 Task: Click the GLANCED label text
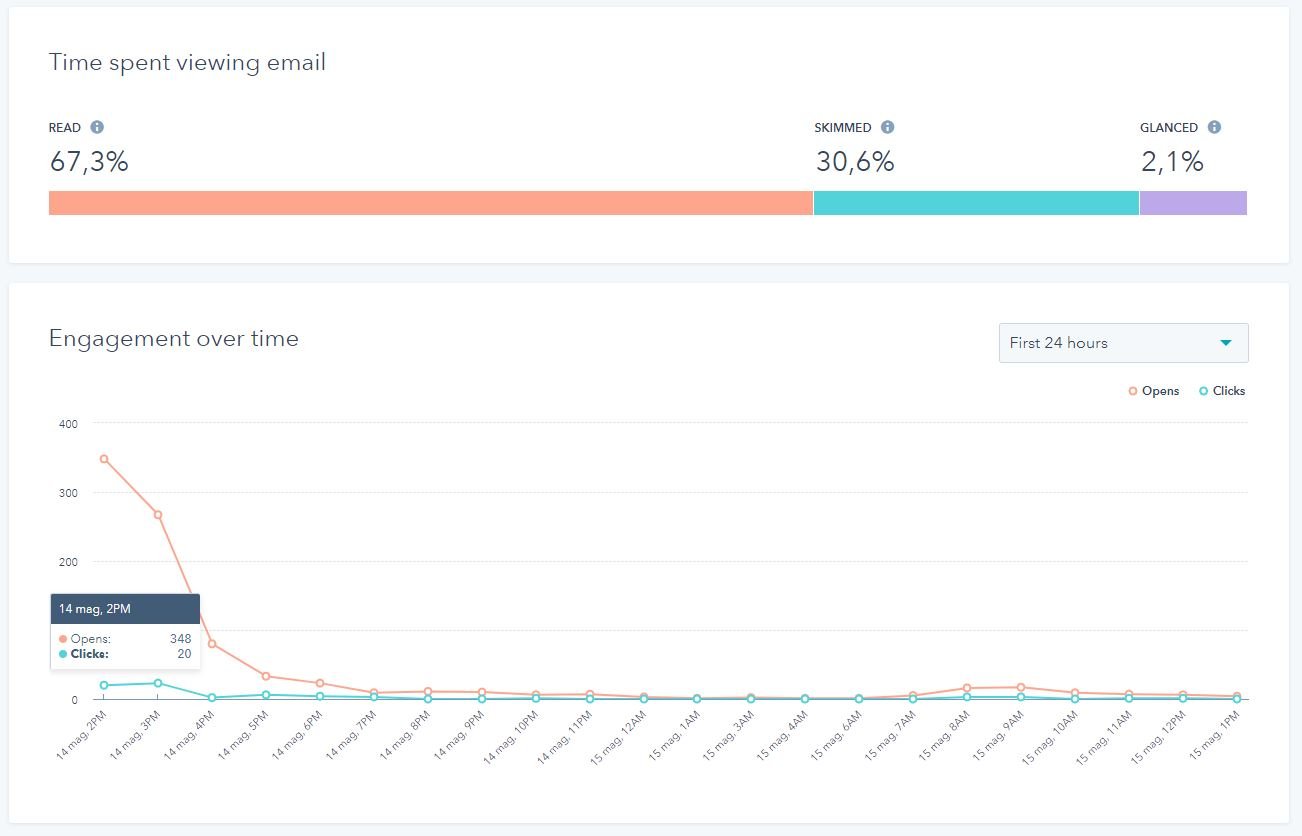point(1169,128)
